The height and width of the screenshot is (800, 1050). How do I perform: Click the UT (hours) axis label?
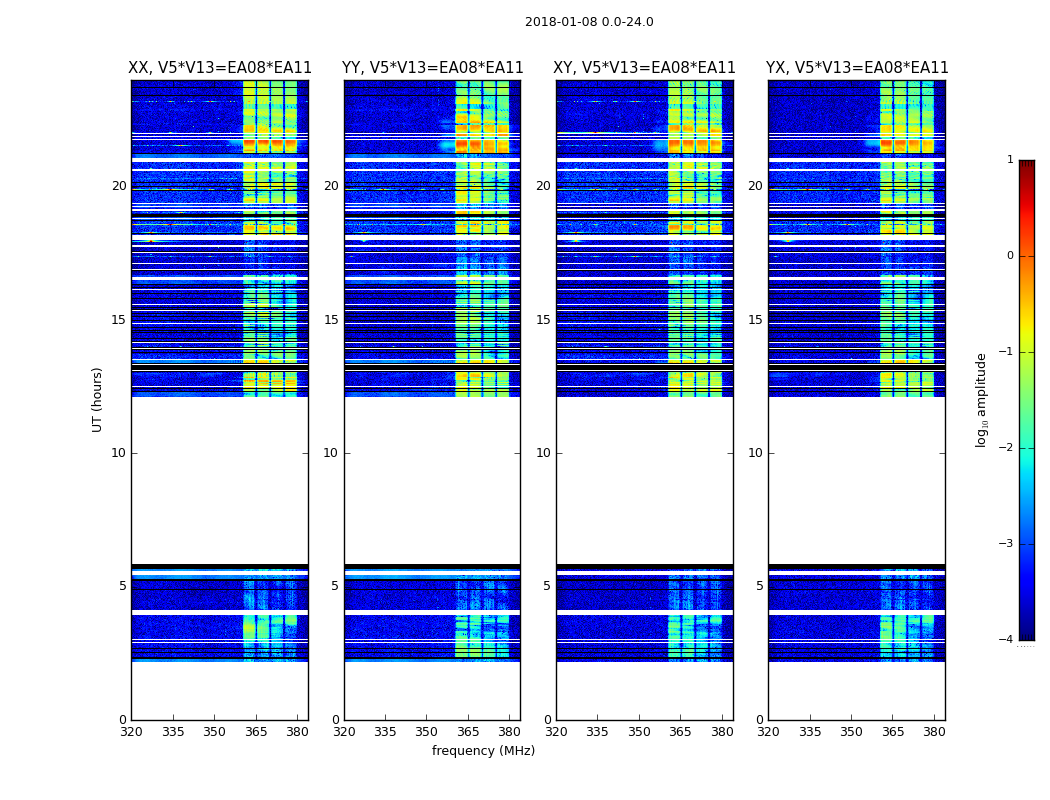coord(97,400)
